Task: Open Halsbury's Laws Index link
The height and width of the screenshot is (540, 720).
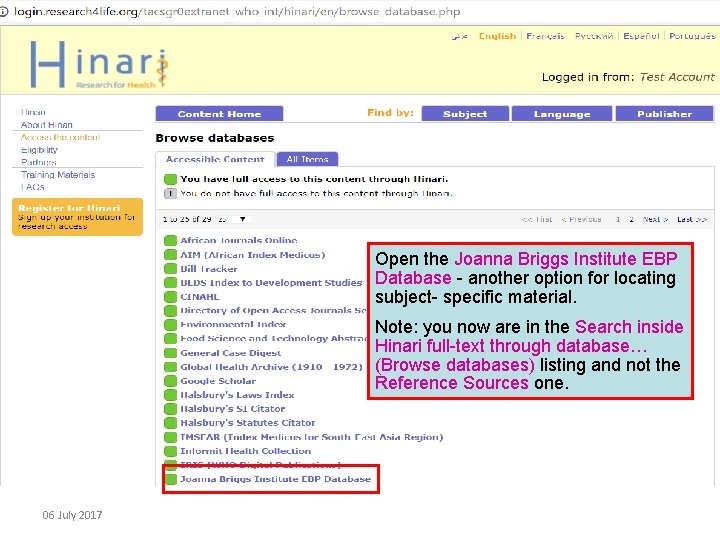Action: [x=237, y=395]
